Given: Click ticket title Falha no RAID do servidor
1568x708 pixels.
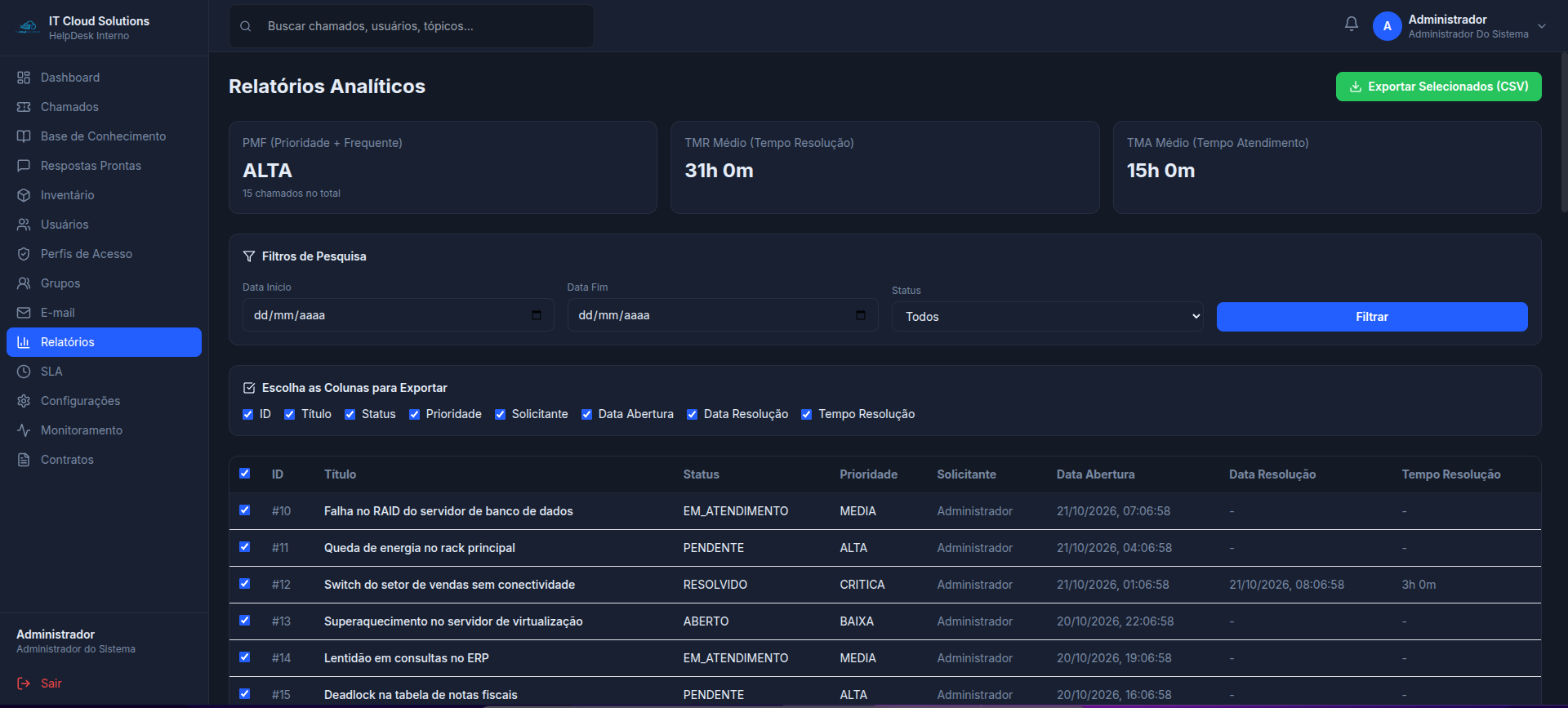Looking at the screenshot, I should (x=448, y=511).
